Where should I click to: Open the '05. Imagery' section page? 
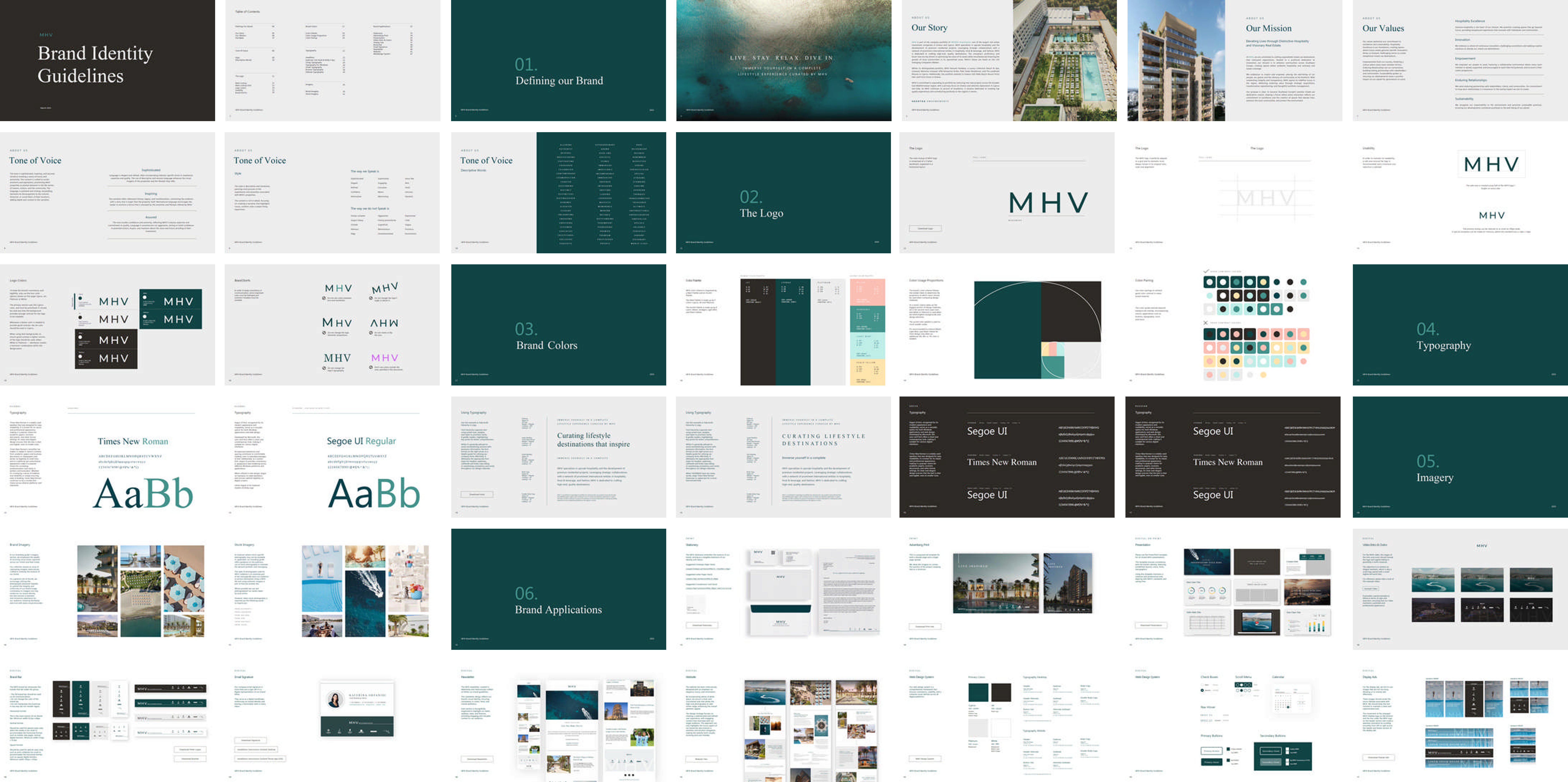1460,457
